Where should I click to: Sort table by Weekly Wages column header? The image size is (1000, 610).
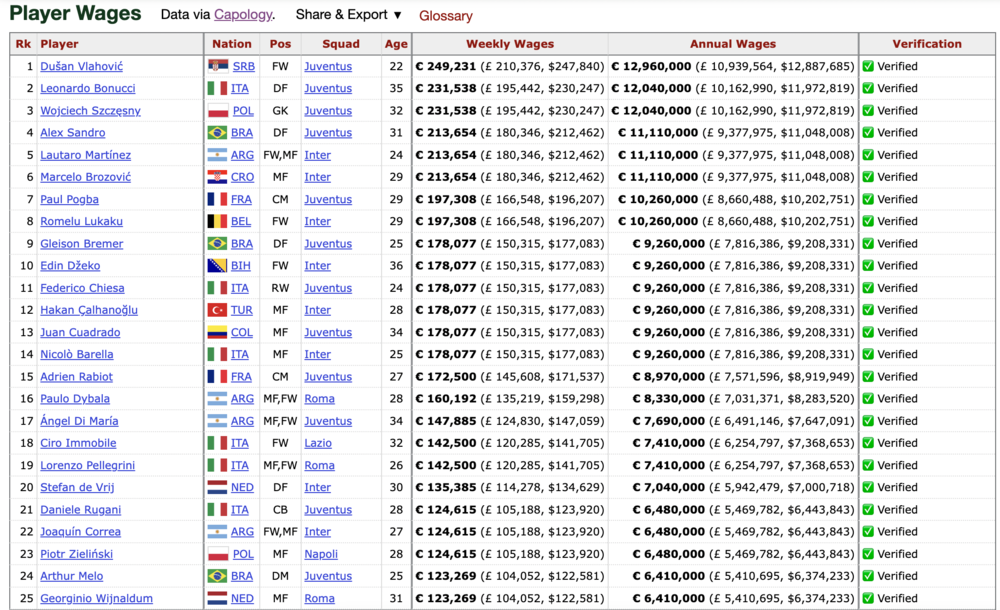[x=509, y=44]
